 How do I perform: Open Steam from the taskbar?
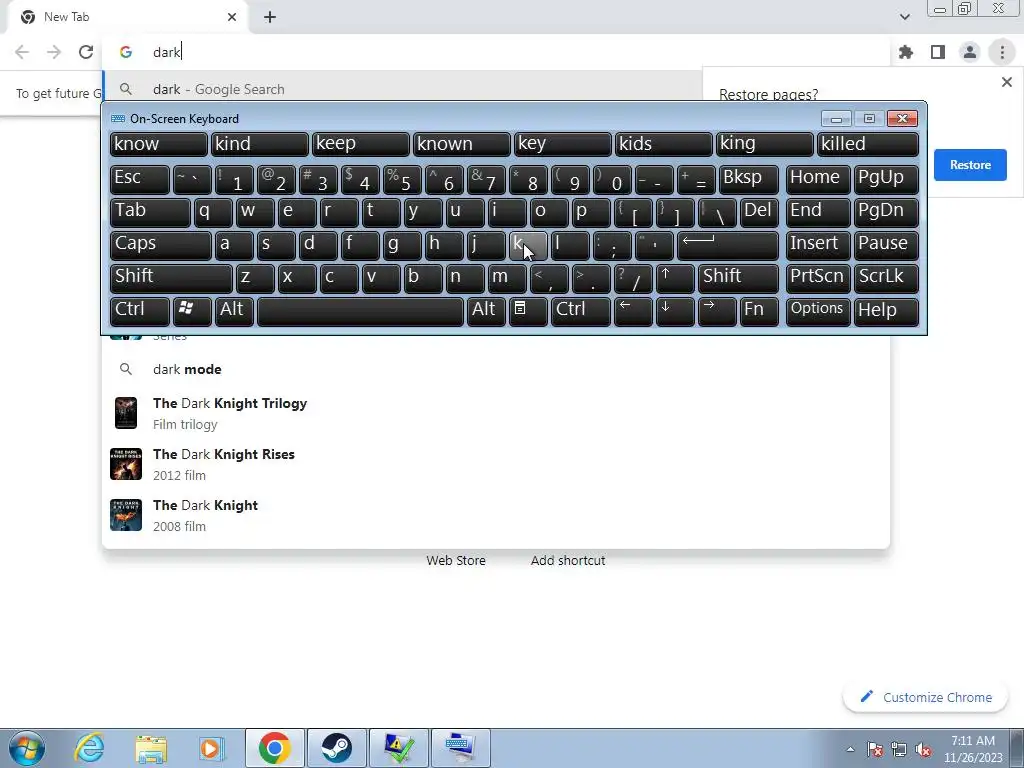tap(336, 748)
